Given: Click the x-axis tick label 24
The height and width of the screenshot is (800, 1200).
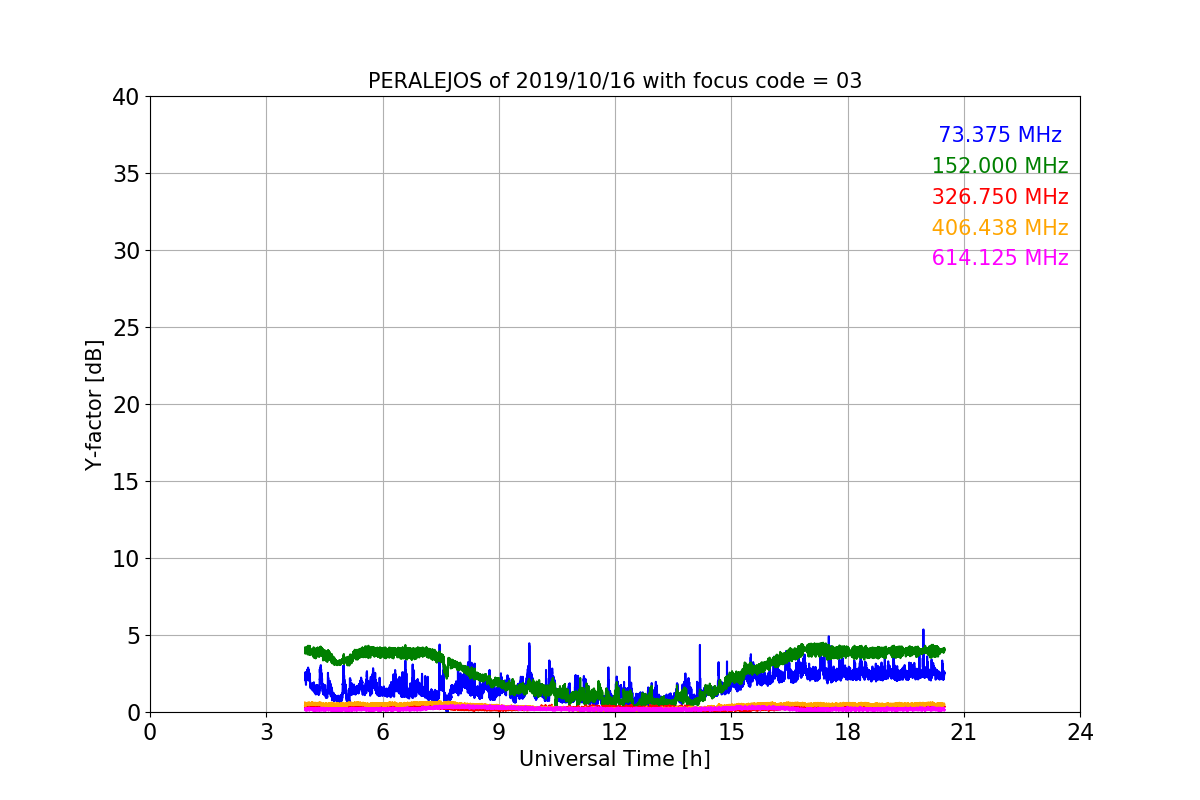Looking at the screenshot, I should click(x=1080, y=732).
